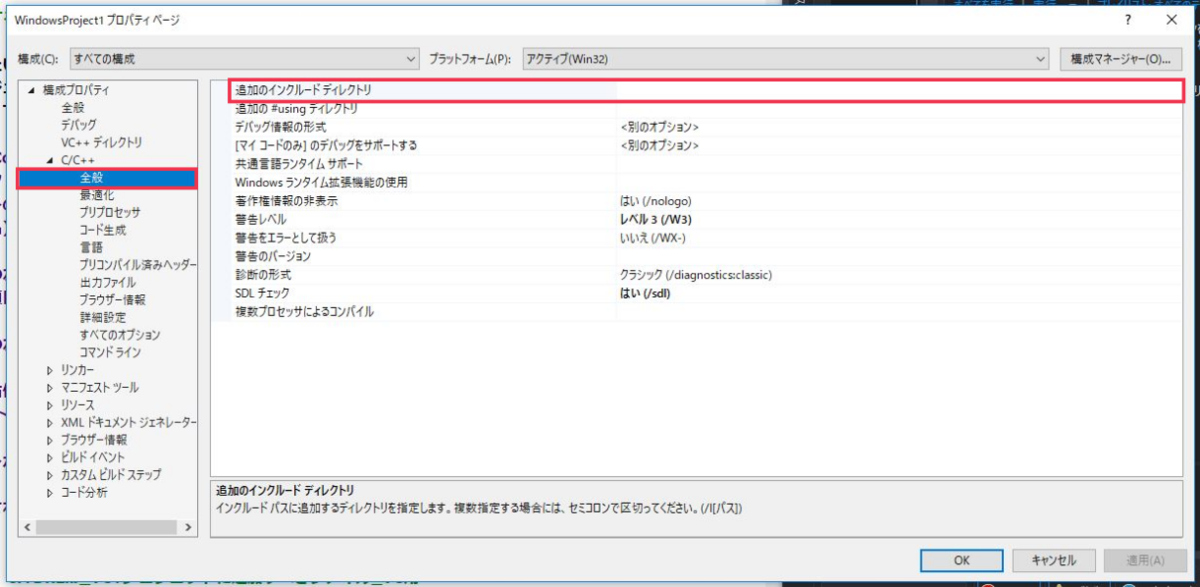Select 複数プロセッサによるコンパイル row
The height and width of the screenshot is (587, 1200).
707,312
